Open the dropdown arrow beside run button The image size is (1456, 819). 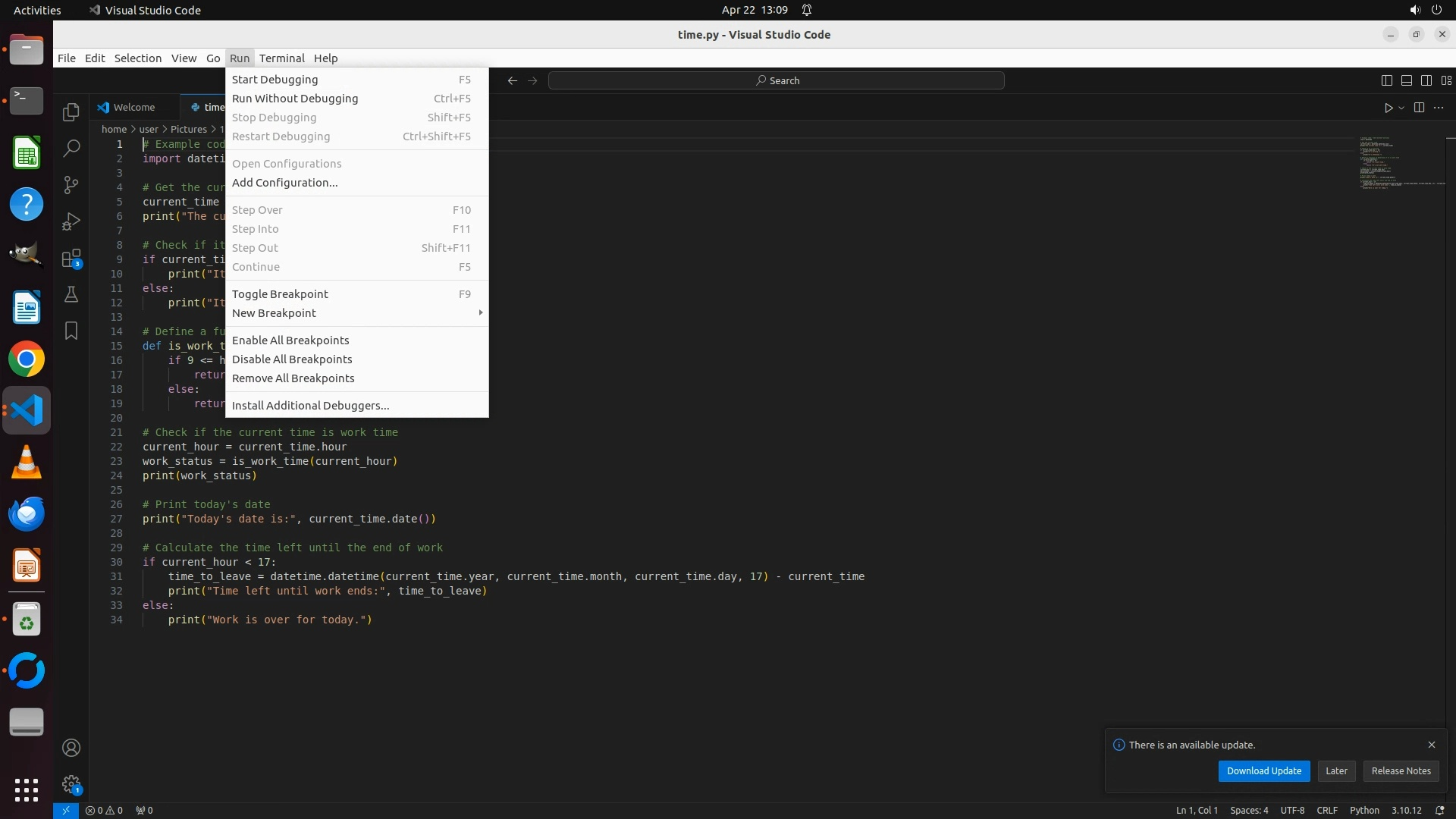click(1401, 108)
